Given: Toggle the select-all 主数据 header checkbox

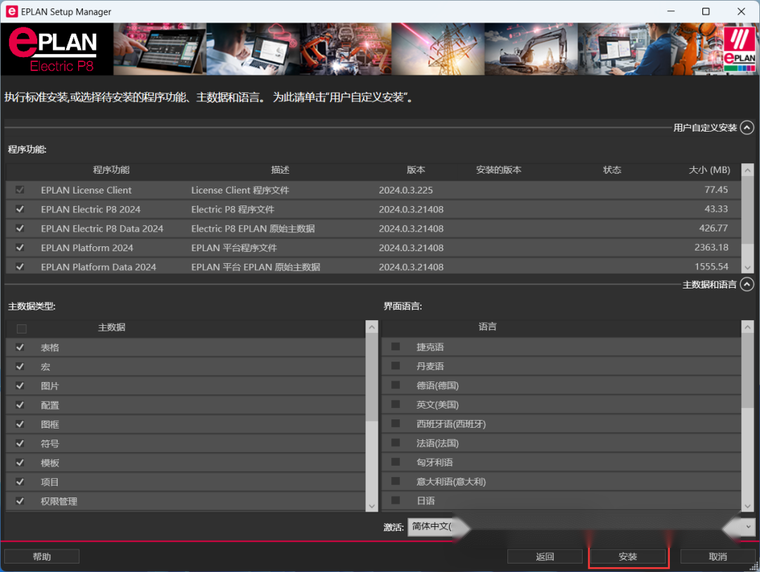Looking at the screenshot, I should click(21, 328).
